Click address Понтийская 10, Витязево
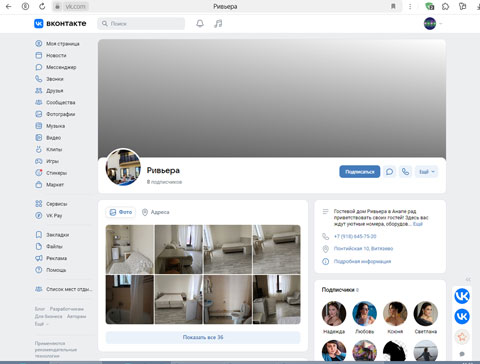Image resolution: width=480 pixels, height=364 pixels. click(363, 249)
